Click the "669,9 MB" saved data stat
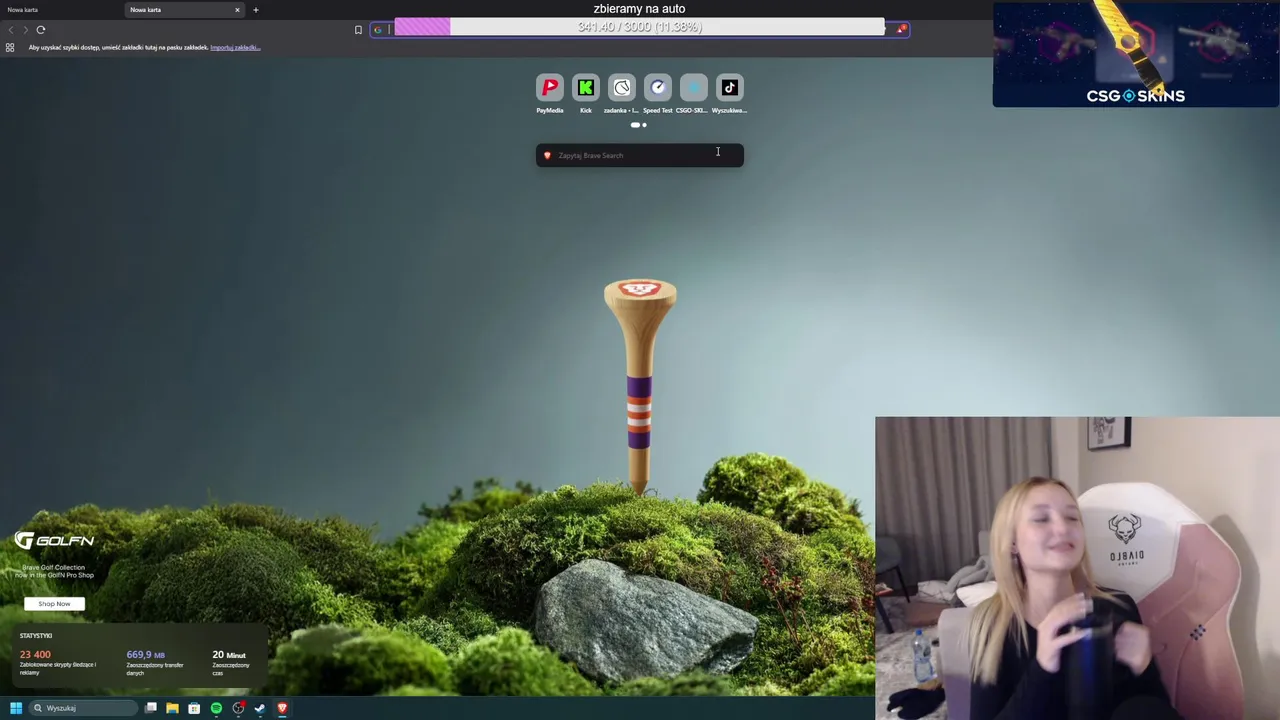The width and height of the screenshot is (1280, 720). (145, 654)
